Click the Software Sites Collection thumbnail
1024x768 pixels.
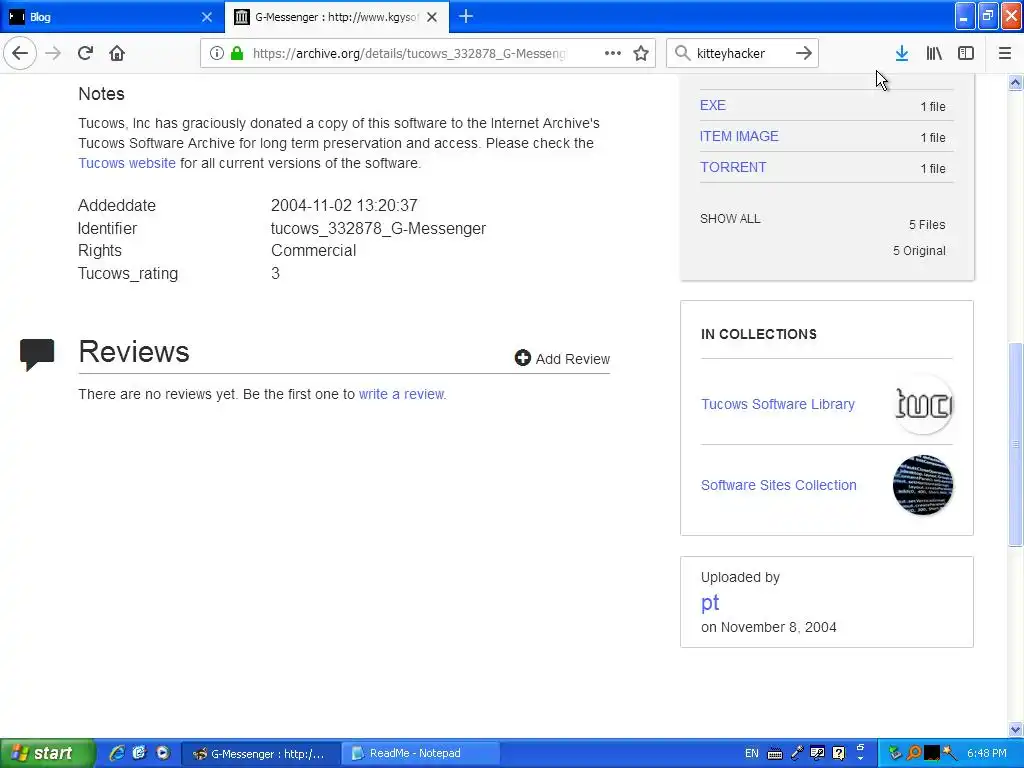pos(923,485)
